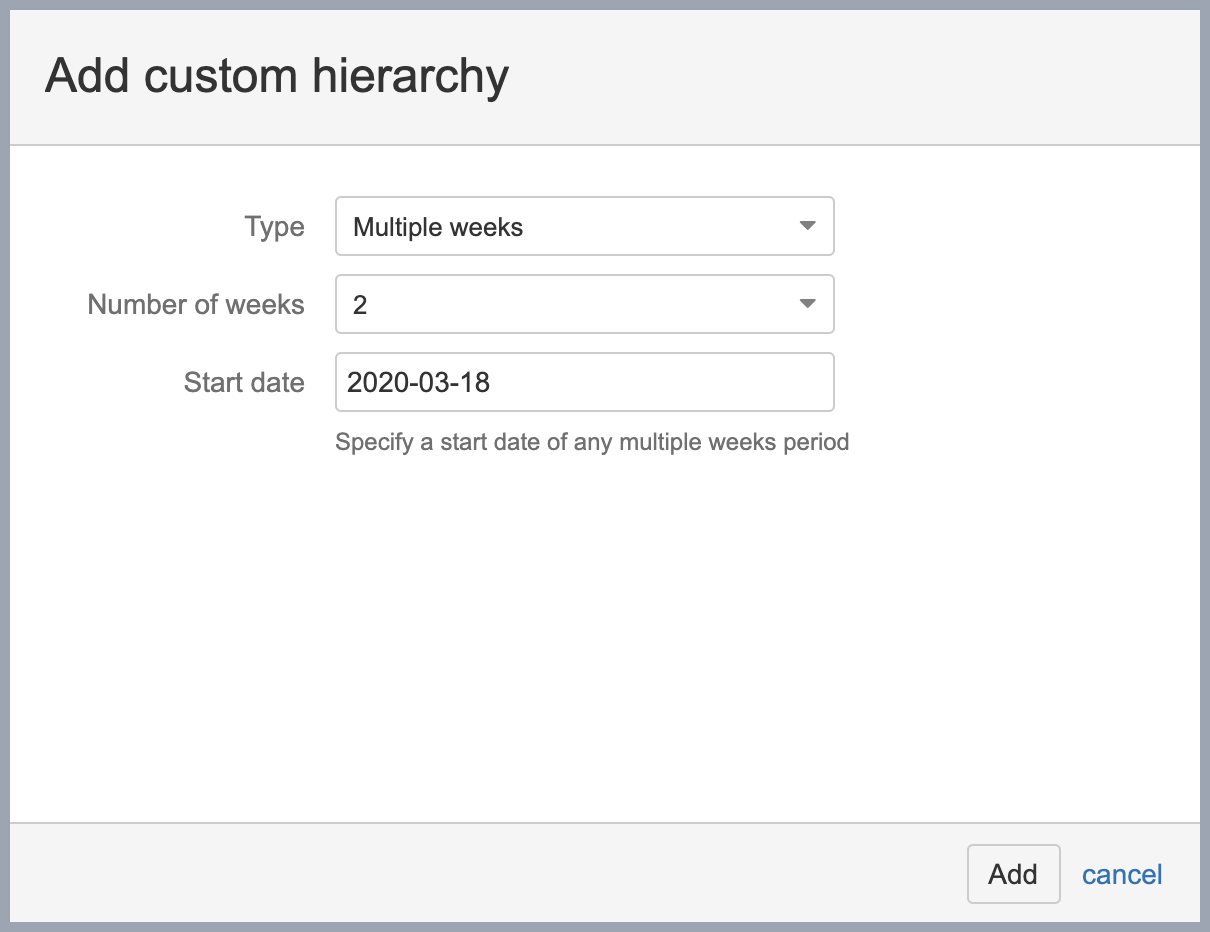The height and width of the screenshot is (932, 1210).
Task: Click the header bar right of the title
Action: (850, 77)
